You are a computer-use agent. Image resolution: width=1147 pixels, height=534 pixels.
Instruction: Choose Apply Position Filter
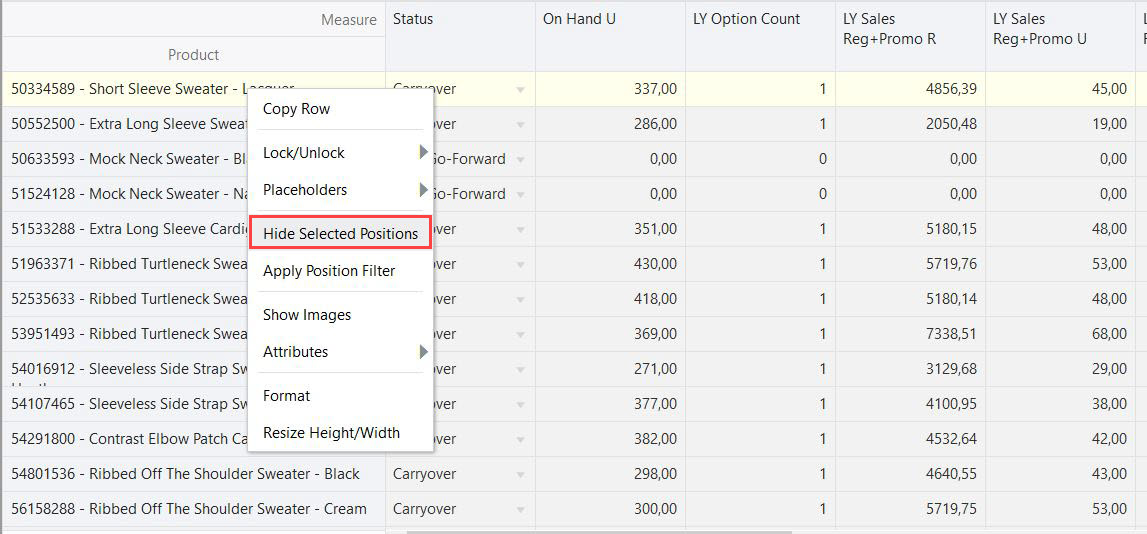341,271
